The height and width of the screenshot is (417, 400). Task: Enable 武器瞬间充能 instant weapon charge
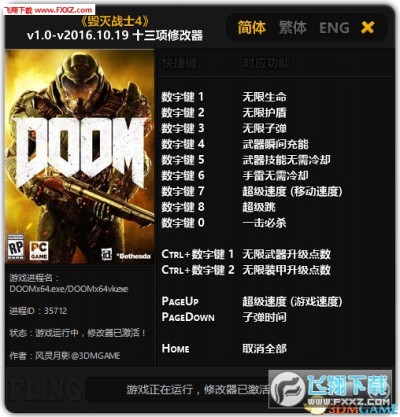click(x=275, y=144)
